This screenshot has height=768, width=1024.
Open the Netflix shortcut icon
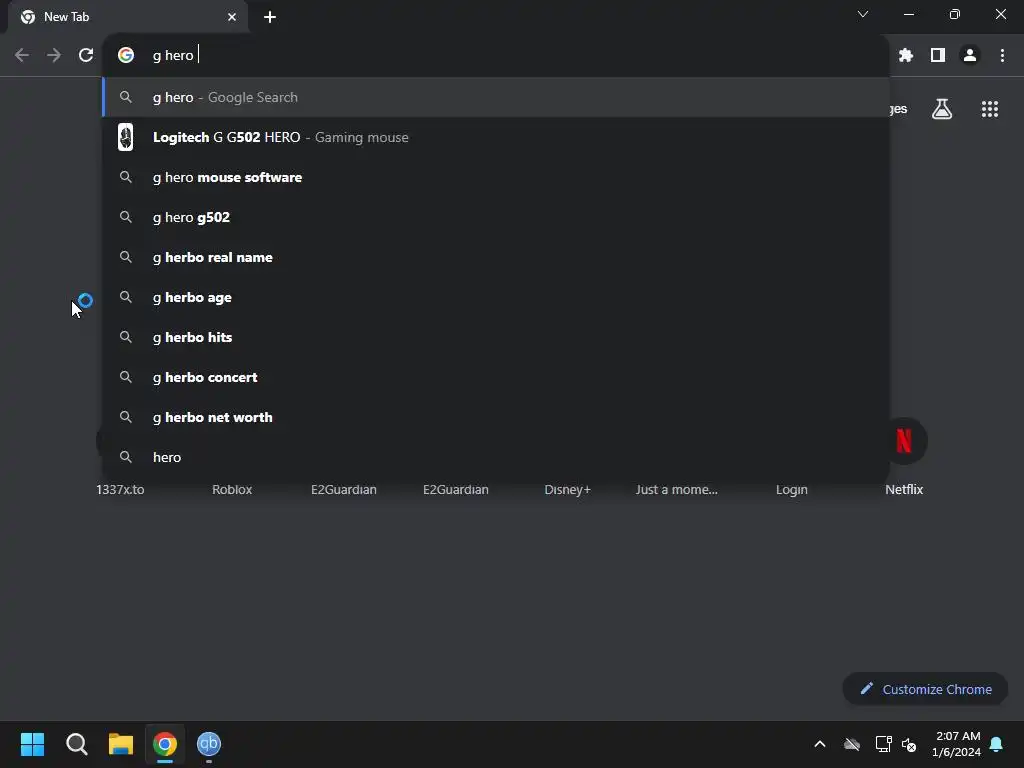(904, 441)
